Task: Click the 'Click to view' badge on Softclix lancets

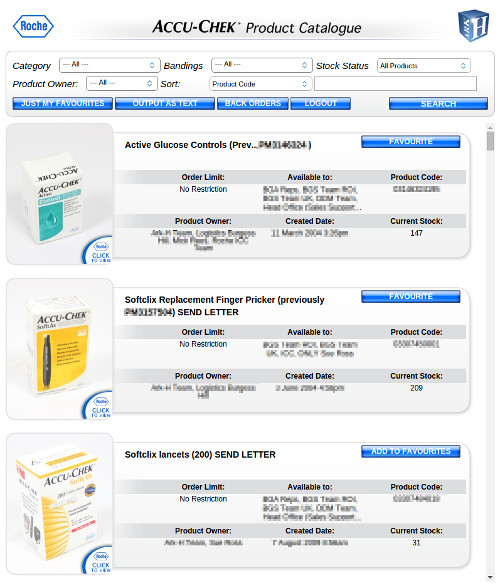Action: (98, 561)
